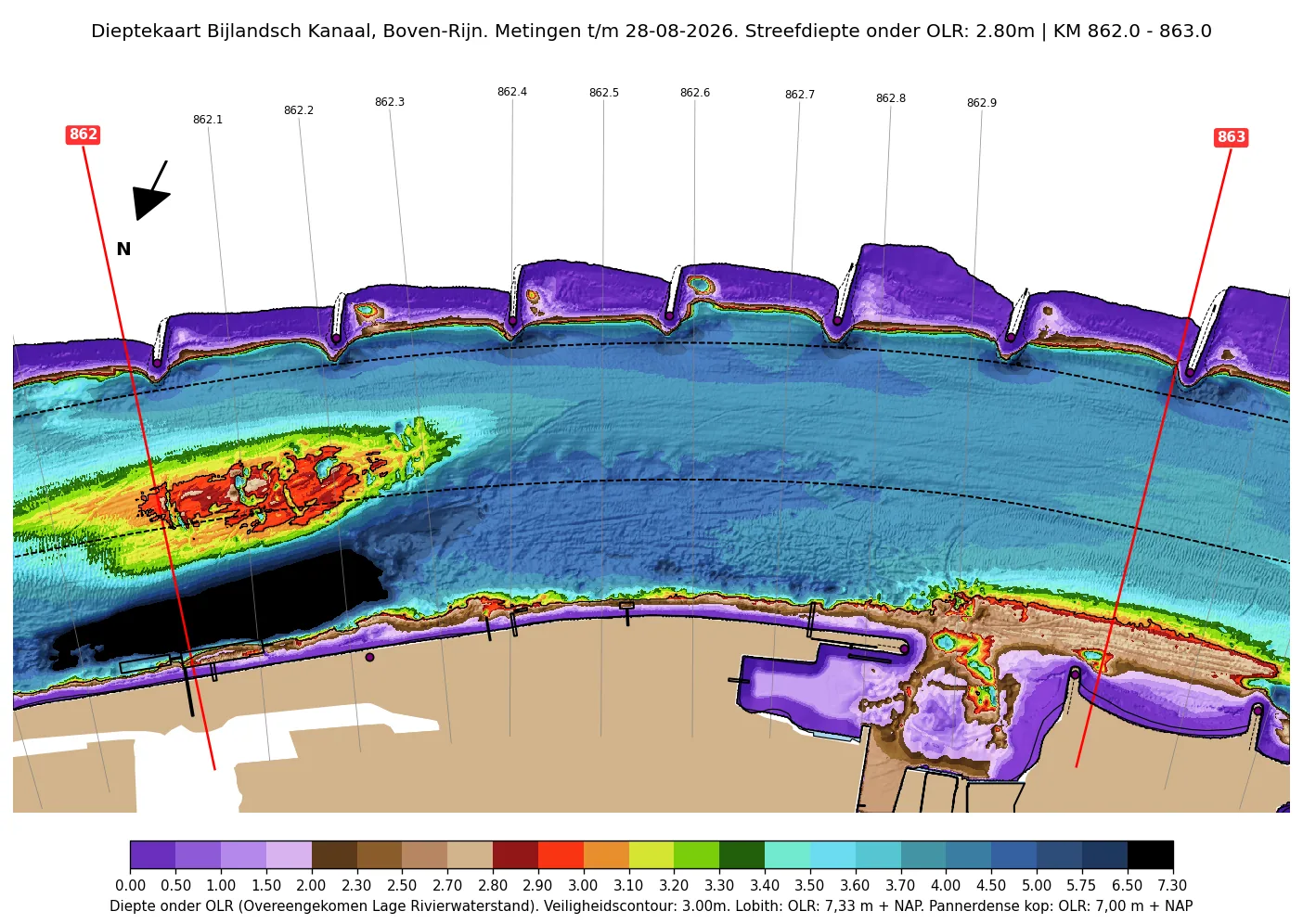Image resolution: width=1303 pixels, height=924 pixels.
Task: Click the red 863 kilometer marker label
Action: (1232, 137)
